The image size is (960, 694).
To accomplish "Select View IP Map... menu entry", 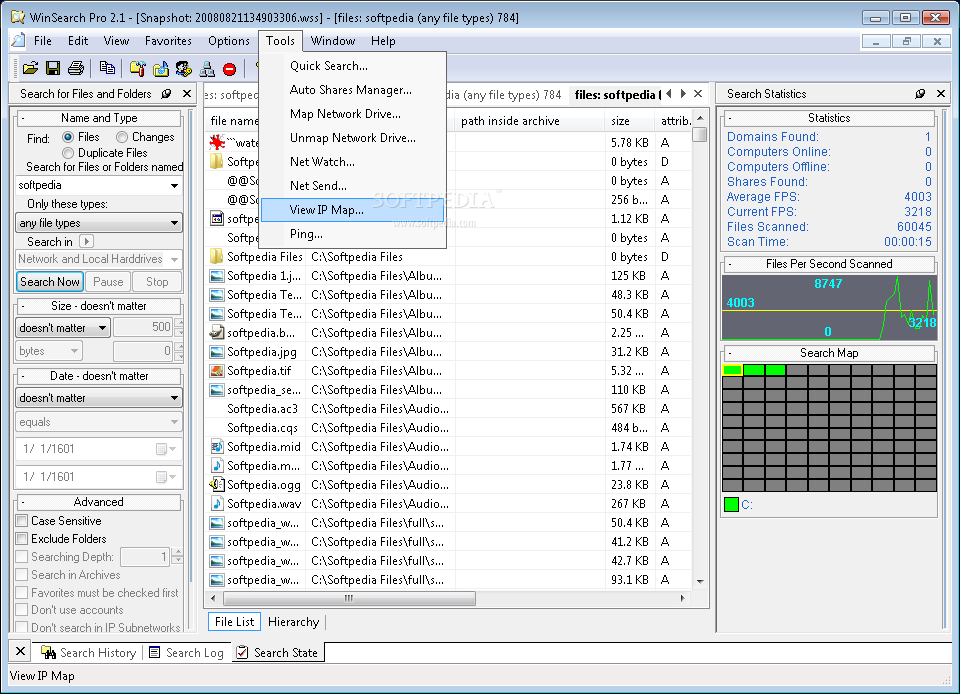I will (353, 210).
